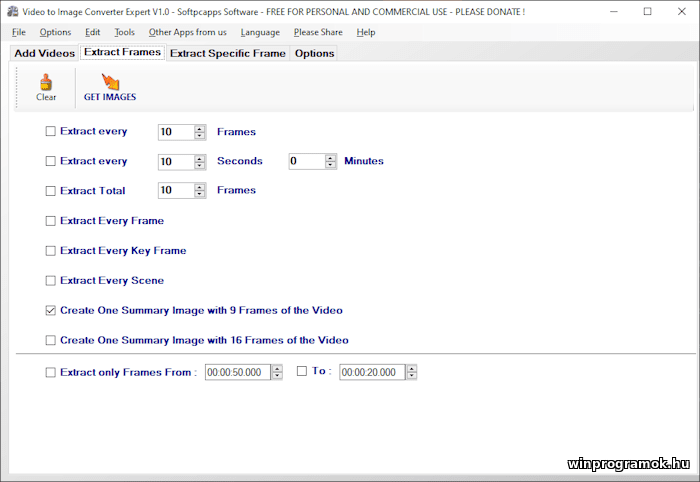Increase the Seconds spinner value

200,157
